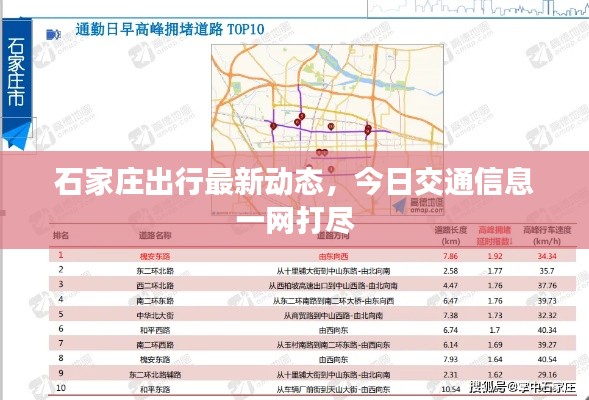Screen dimensions: 589x400
Task: Click the delay index value 1.73
Action: [495, 315]
